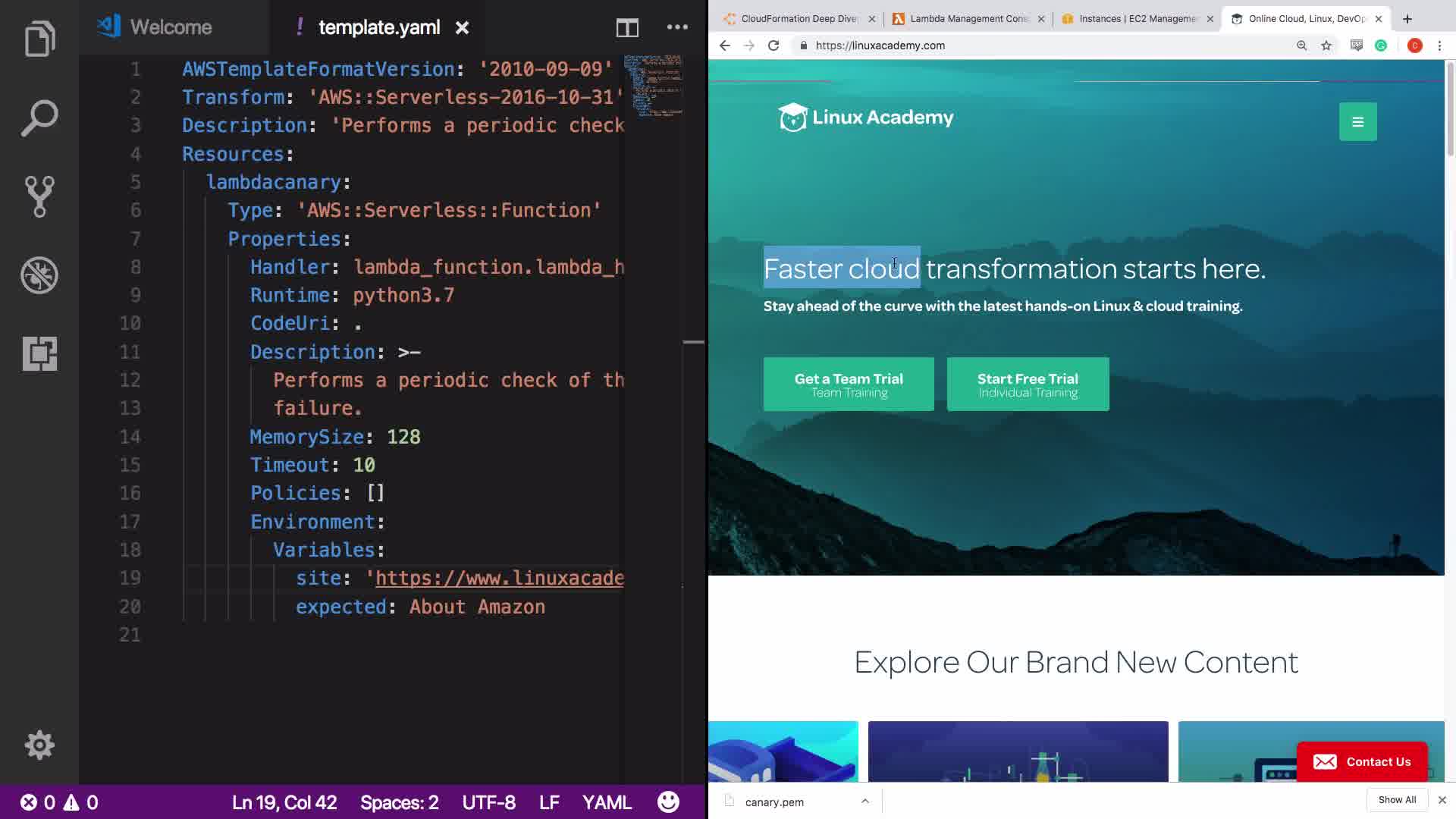
Task: Toggle the Linux Academy hamburger menu
Action: tap(1357, 121)
